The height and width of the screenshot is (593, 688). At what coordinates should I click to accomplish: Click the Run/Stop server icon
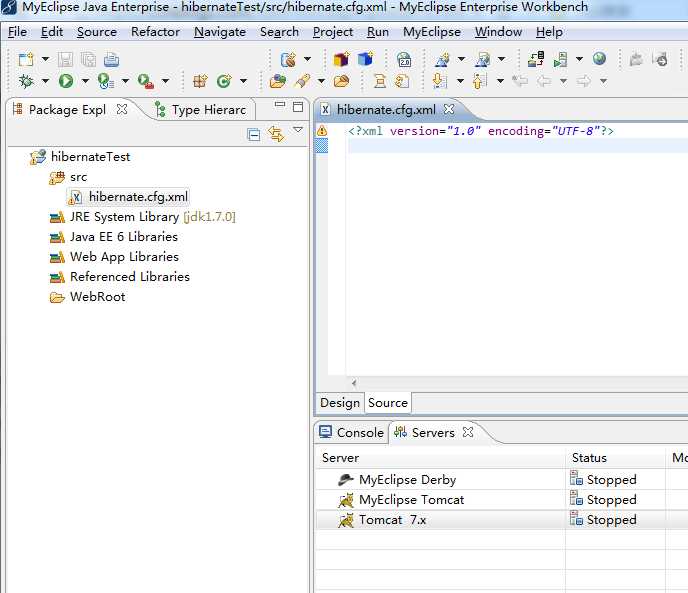(x=561, y=59)
